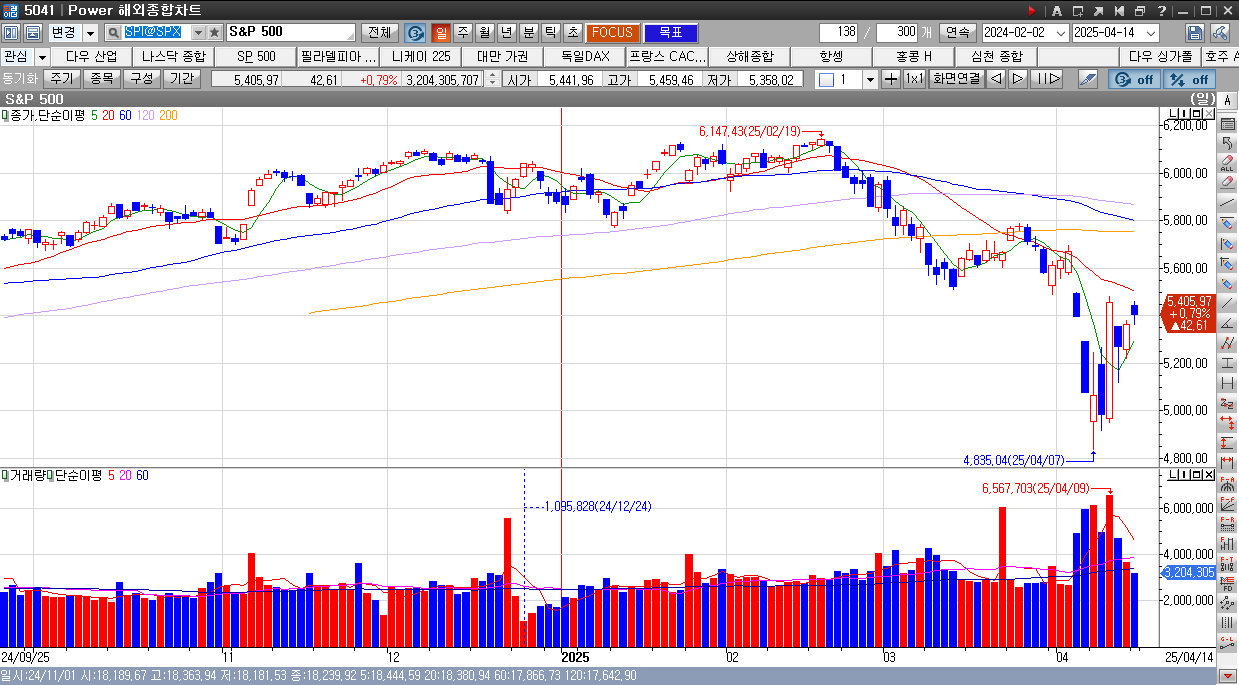
Task: Click the second layout icon in top-left toolbar
Action: coord(32,33)
